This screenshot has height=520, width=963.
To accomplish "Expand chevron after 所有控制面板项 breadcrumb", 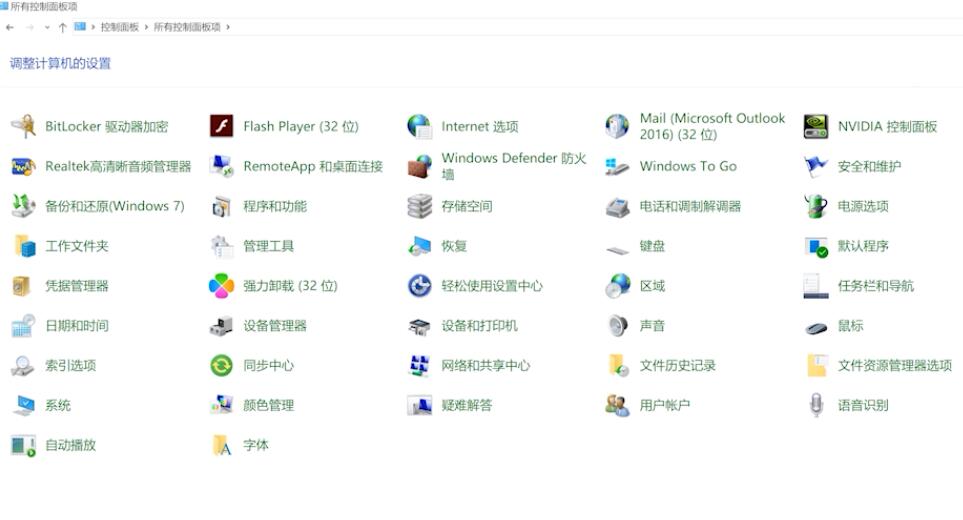I will [x=228, y=27].
